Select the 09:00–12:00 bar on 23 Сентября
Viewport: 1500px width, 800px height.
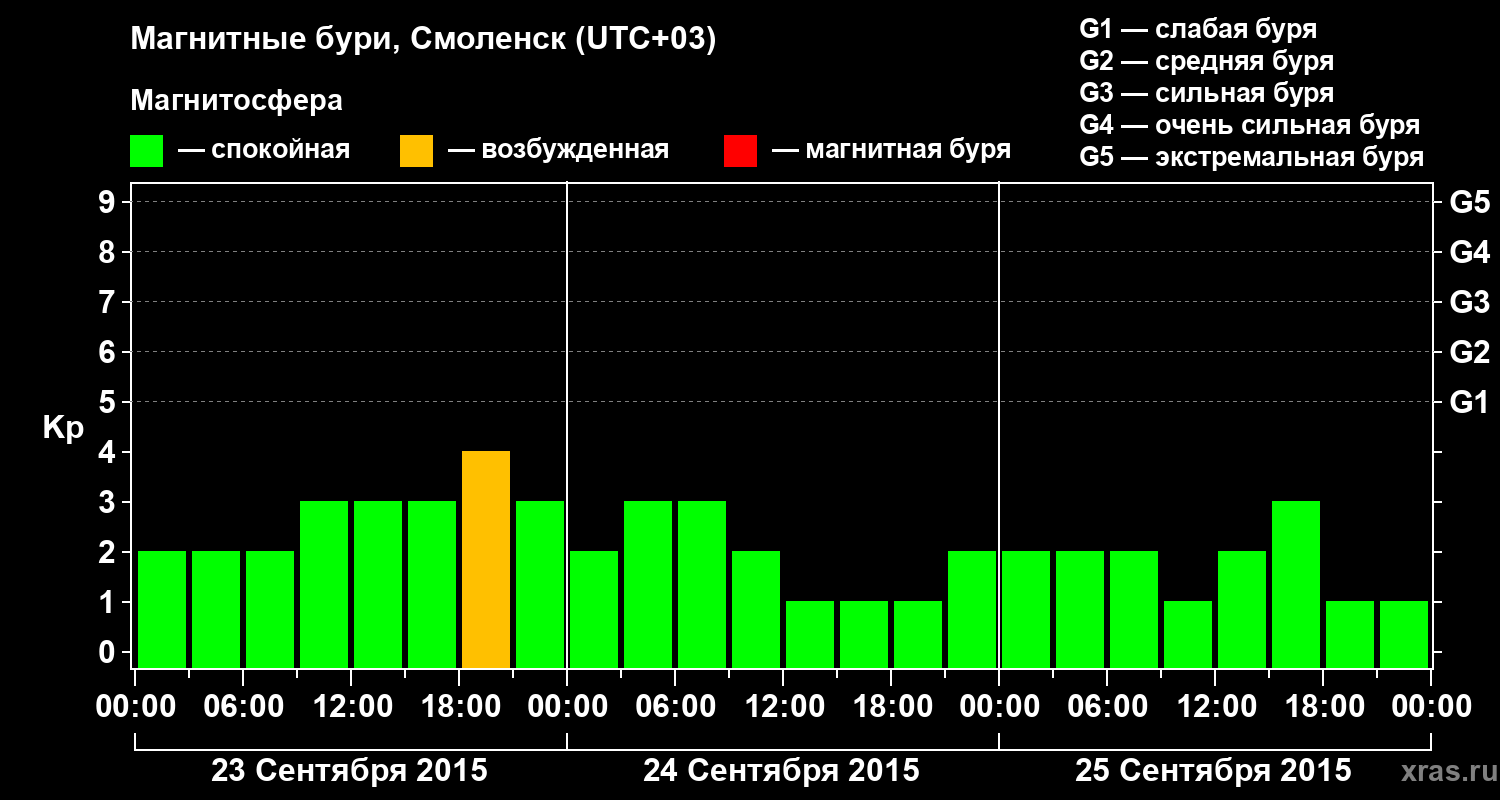click(324, 584)
